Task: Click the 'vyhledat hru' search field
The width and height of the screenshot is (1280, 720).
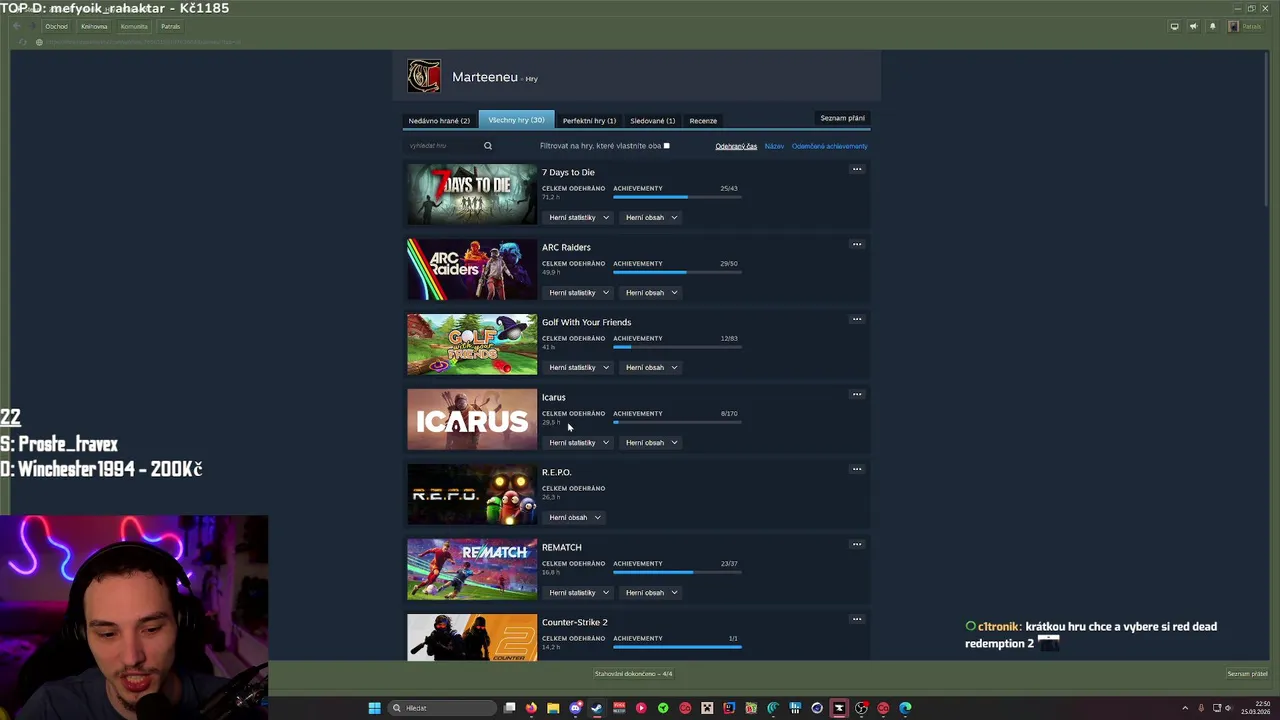Action: (444, 146)
